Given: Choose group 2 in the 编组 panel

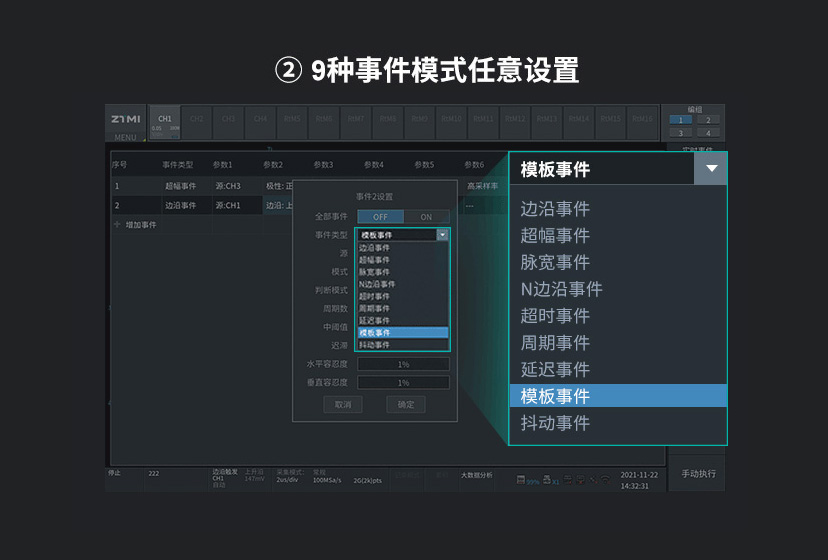Looking at the screenshot, I should tap(708, 120).
